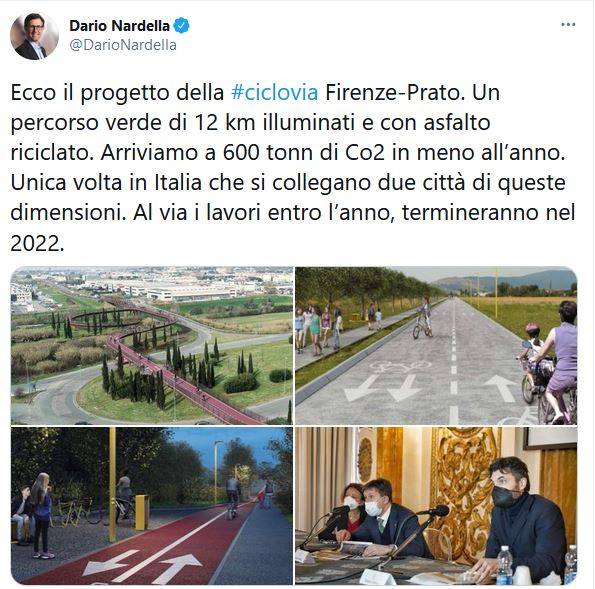Viewport: 595px width, 589px height.
Task: Open the tweet's more options ellipsis menu
Action: point(568,25)
